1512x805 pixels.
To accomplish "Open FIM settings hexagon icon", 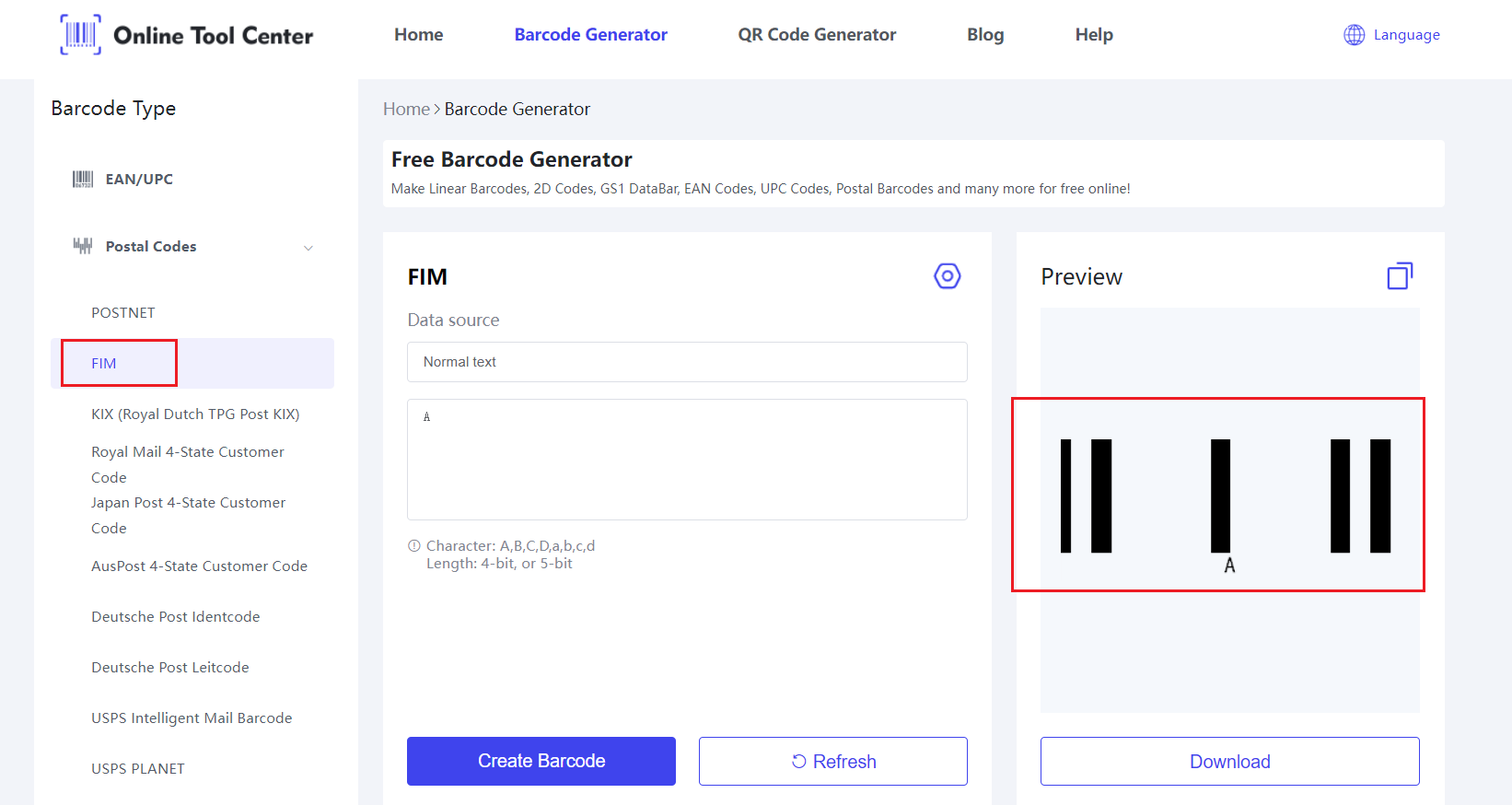I will tap(947, 276).
